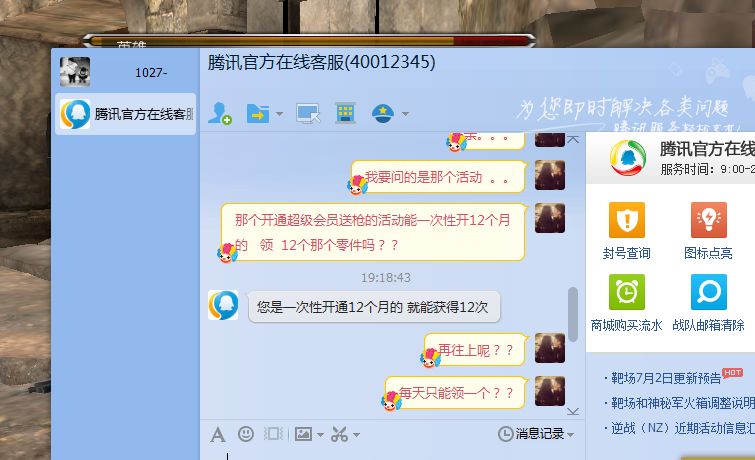Click the send picture icon
The width and height of the screenshot is (755, 460).
pos(303,434)
